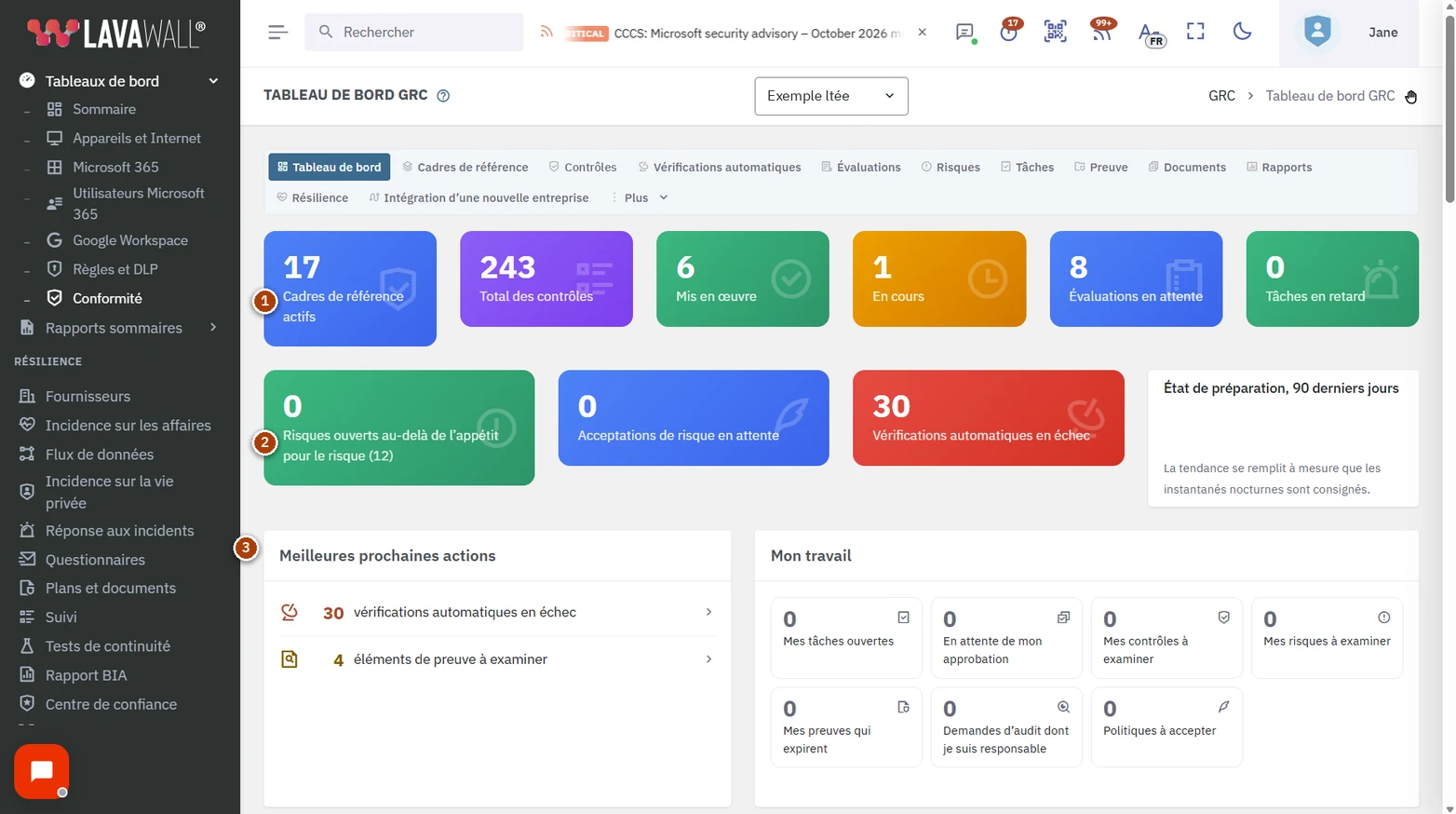Open Fournisseurs in the sidebar
Image resolution: width=1456 pixels, height=814 pixels.
click(x=88, y=396)
